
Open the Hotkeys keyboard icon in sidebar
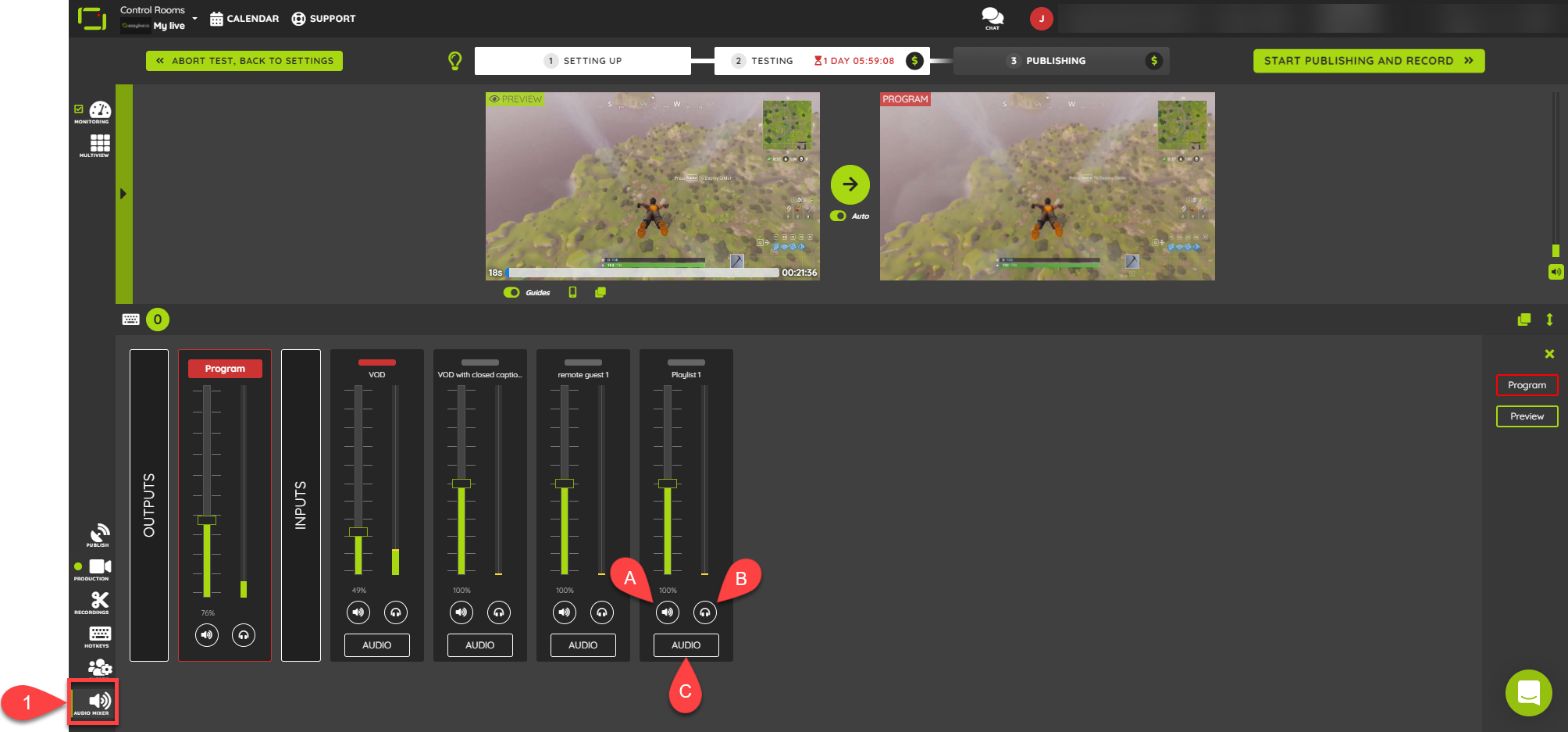click(100, 634)
